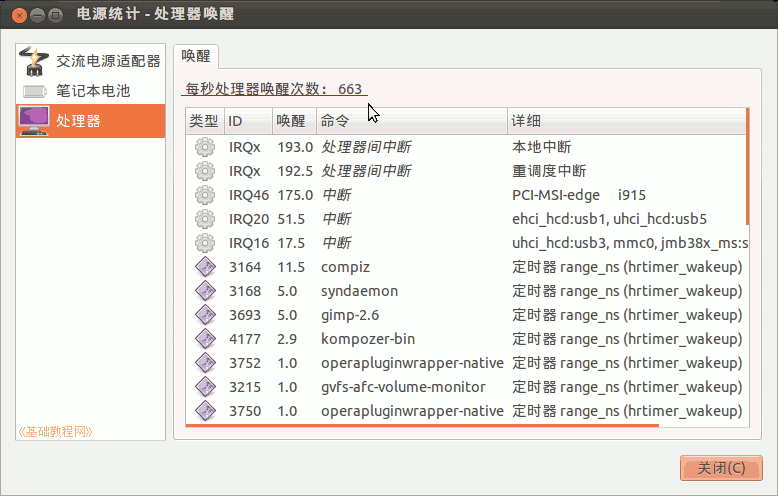Click the AC adapter icon in sidebar
778x496 pixels.
[x=35, y=61]
